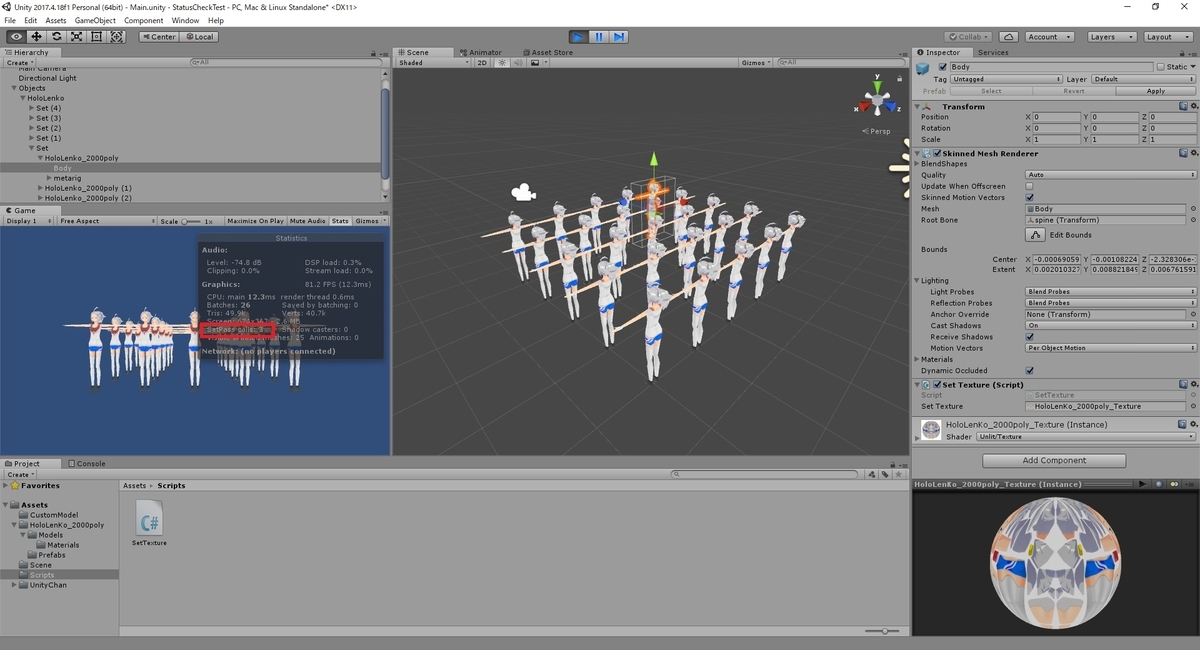Screen dimensions: 1200x650
Task: Click the Play button
Action: tap(578, 37)
